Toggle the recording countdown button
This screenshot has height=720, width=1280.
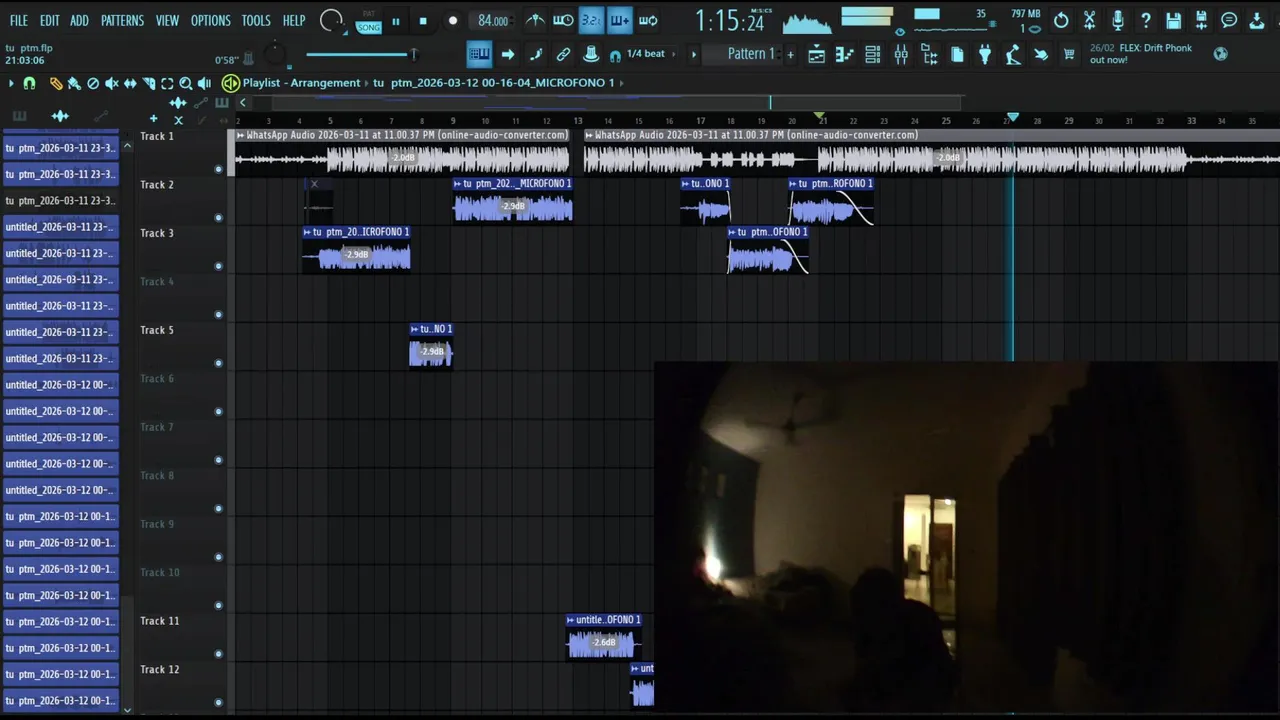pos(591,20)
